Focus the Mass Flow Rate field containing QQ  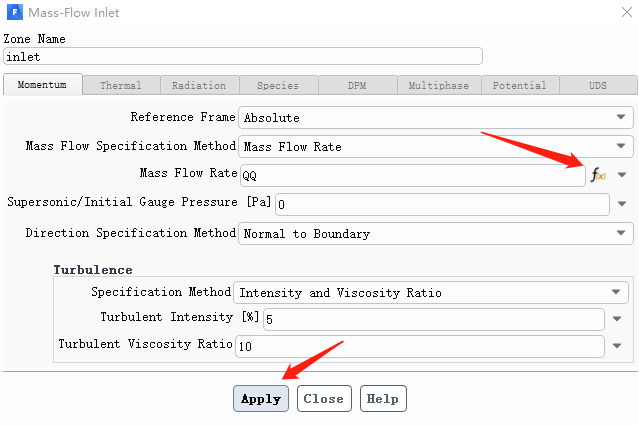410,175
